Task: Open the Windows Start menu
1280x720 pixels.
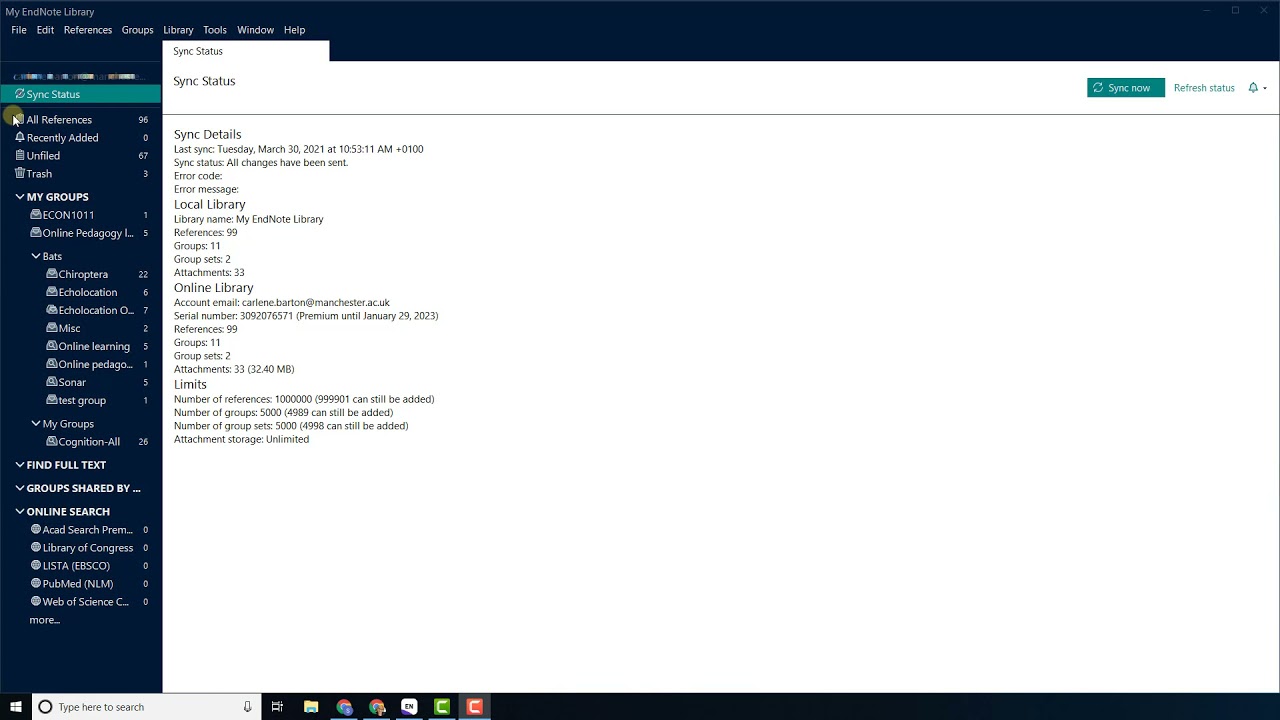Action: click(16, 707)
